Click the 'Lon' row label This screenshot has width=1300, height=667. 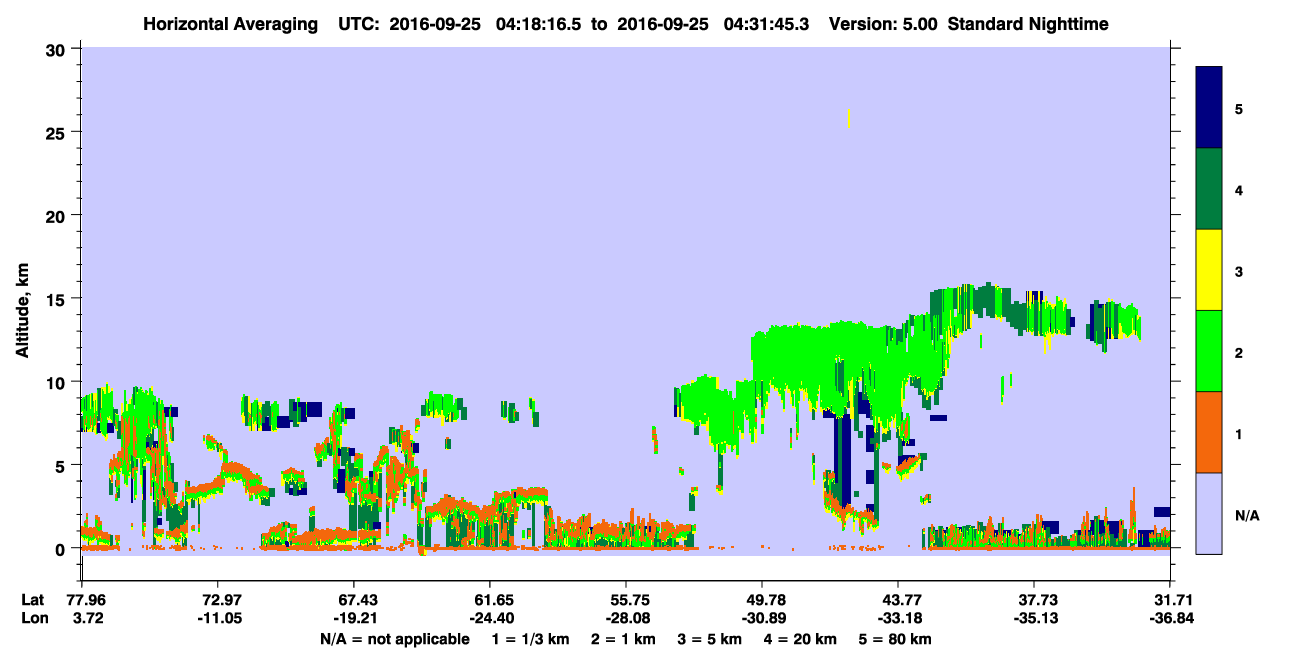pyautogui.click(x=33, y=618)
